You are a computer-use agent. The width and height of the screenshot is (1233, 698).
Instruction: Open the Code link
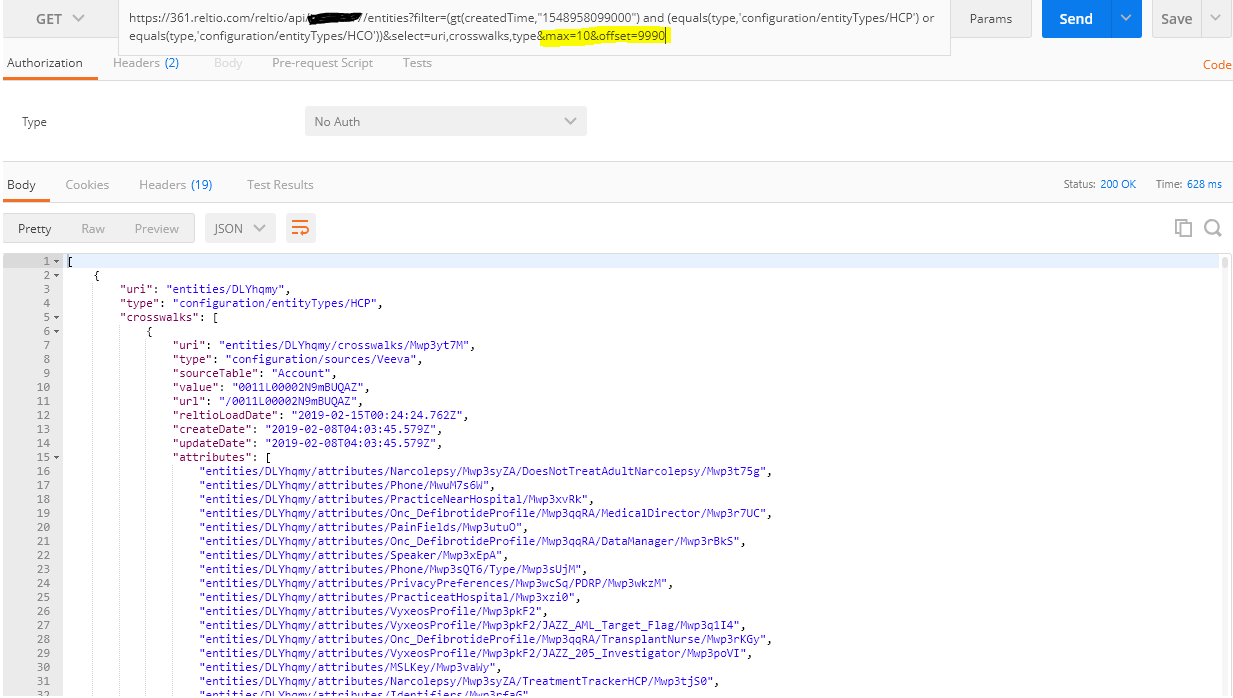coord(1217,64)
